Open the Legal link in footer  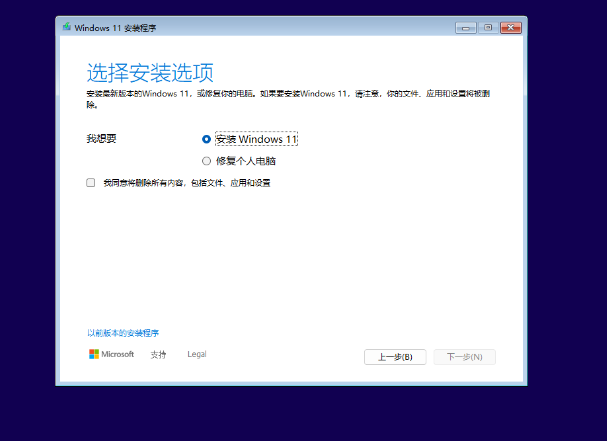click(x=196, y=355)
